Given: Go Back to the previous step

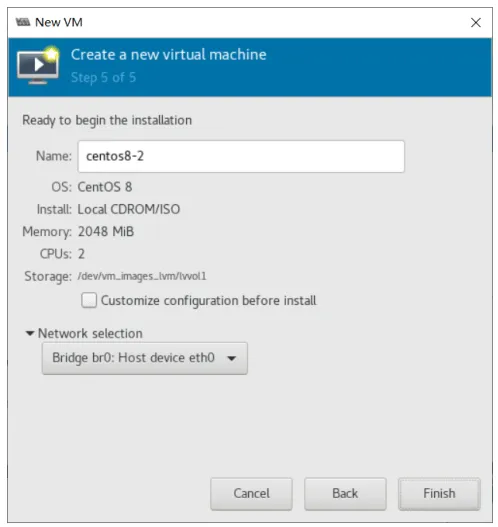Looking at the screenshot, I should 345,494.
